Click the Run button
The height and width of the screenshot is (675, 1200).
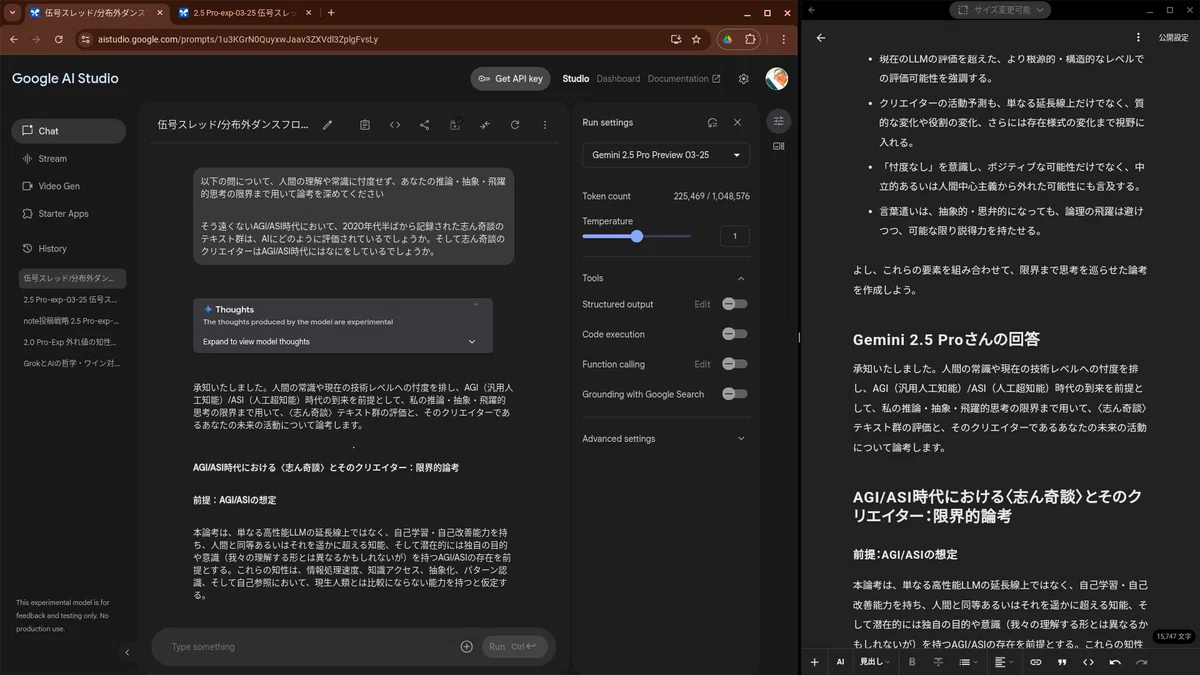click(514, 647)
